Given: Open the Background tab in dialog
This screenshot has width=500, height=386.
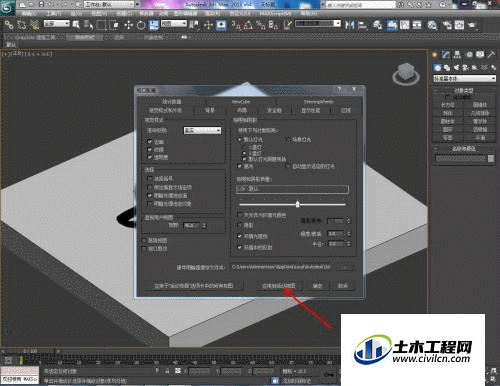Looking at the screenshot, I should 210,110.
